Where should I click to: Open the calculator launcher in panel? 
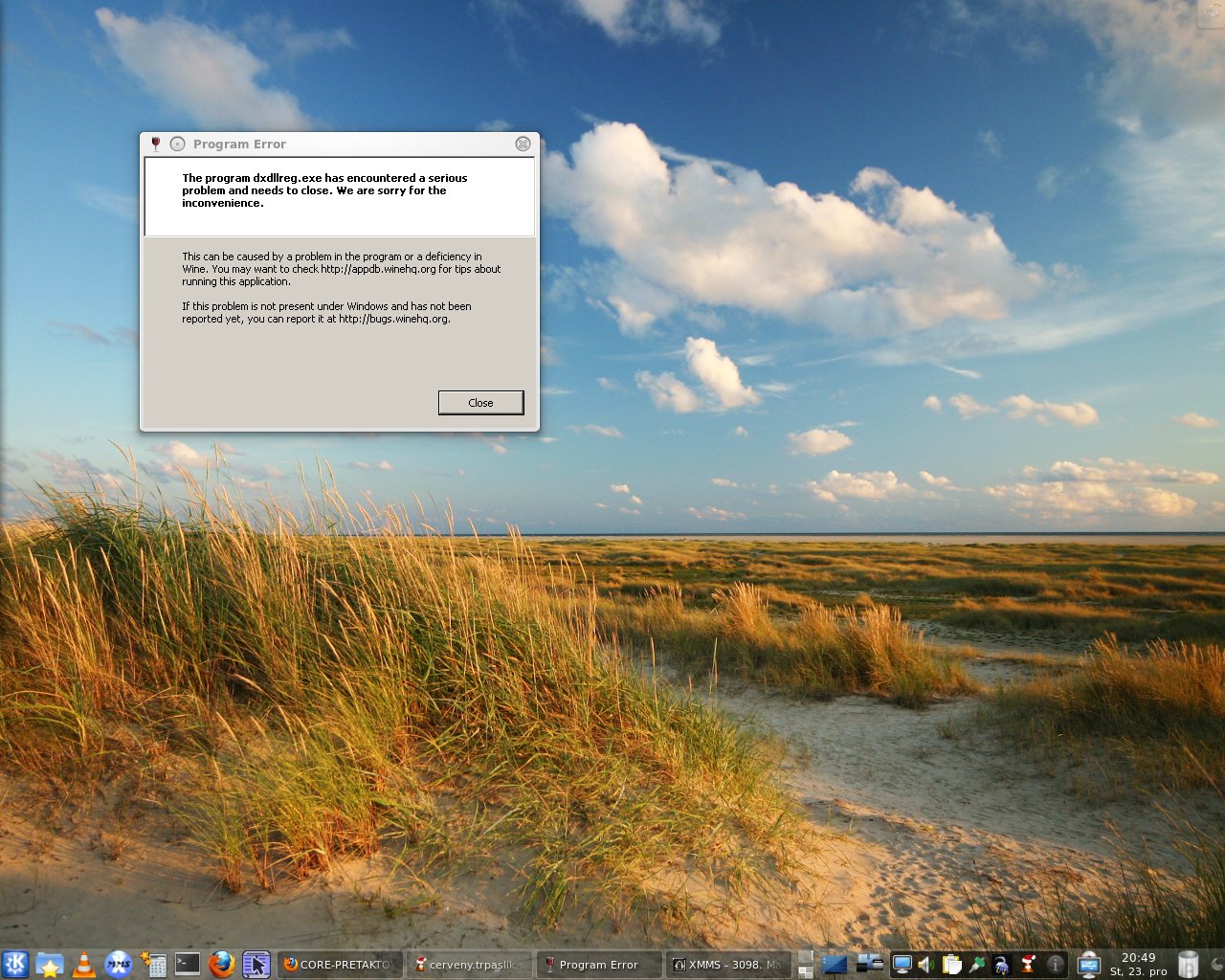click(x=153, y=965)
